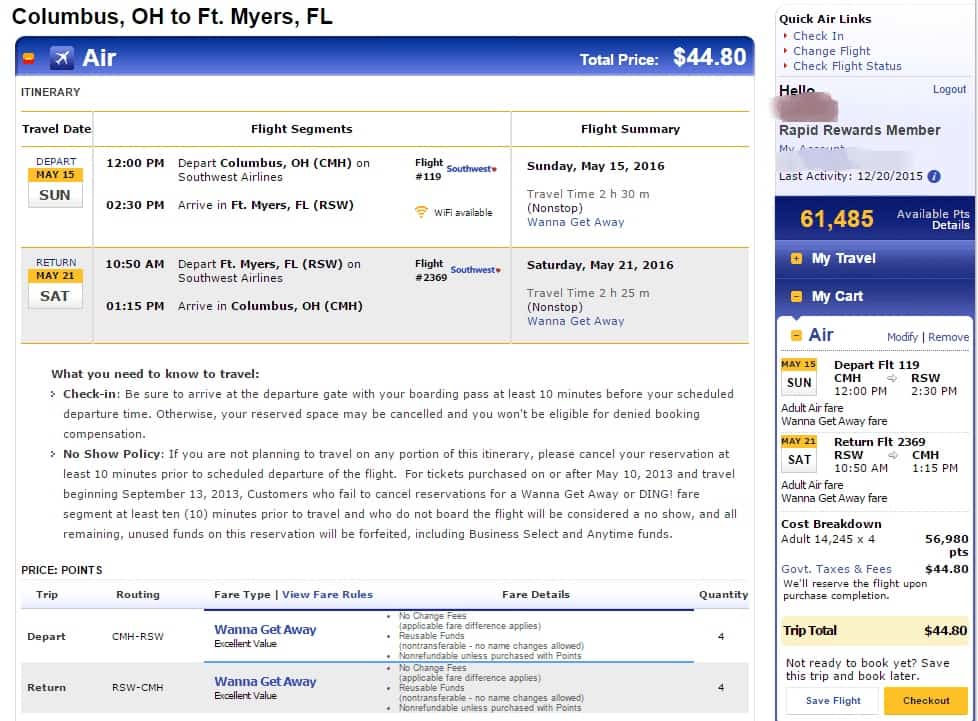Open the Last Activity info icon
The height and width of the screenshot is (721, 978).
click(x=934, y=177)
